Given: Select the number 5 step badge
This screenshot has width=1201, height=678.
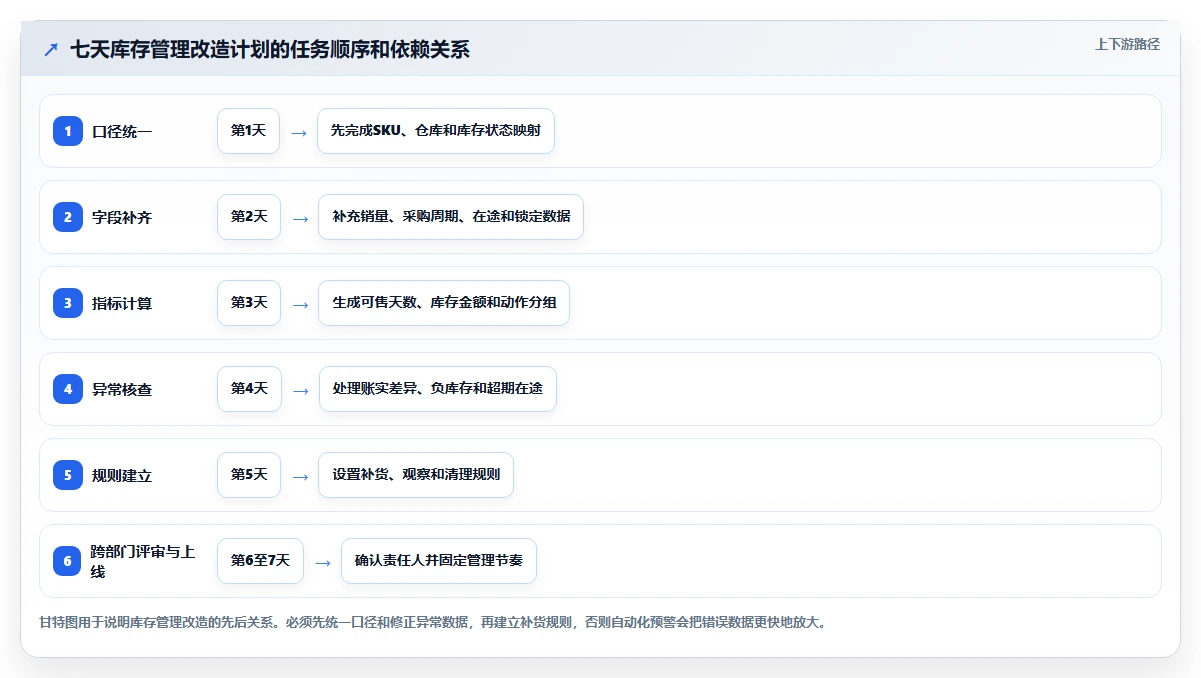Looking at the screenshot, I should (x=68, y=475).
